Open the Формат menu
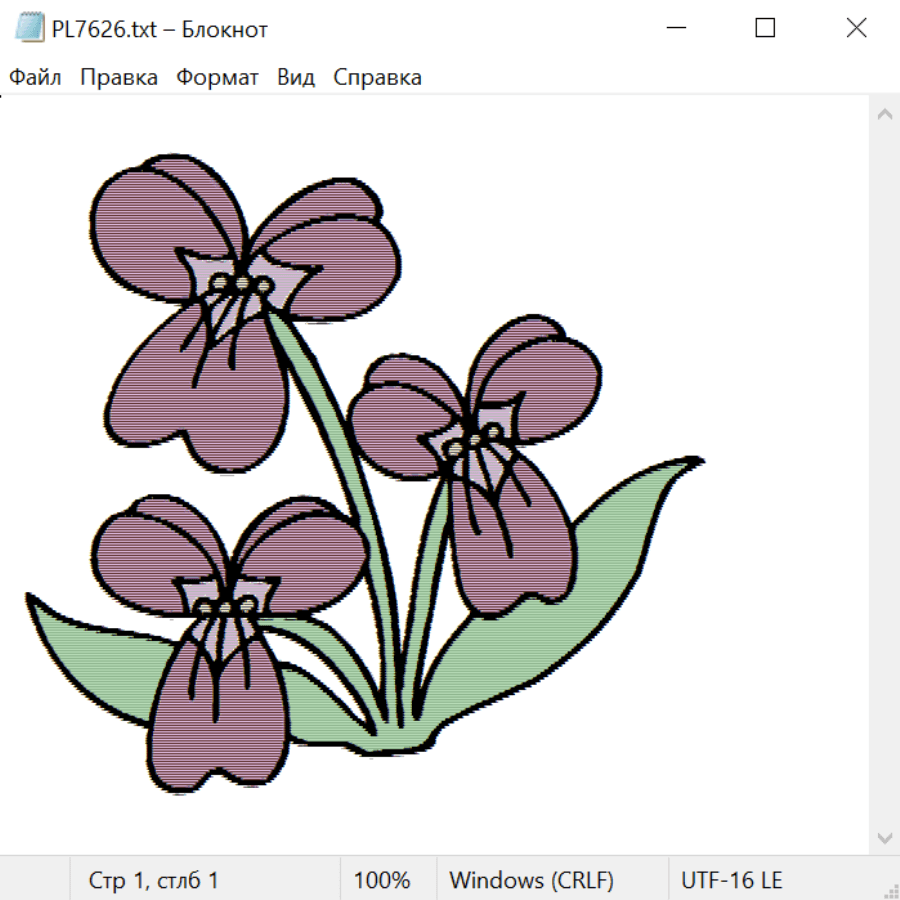 pos(217,78)
